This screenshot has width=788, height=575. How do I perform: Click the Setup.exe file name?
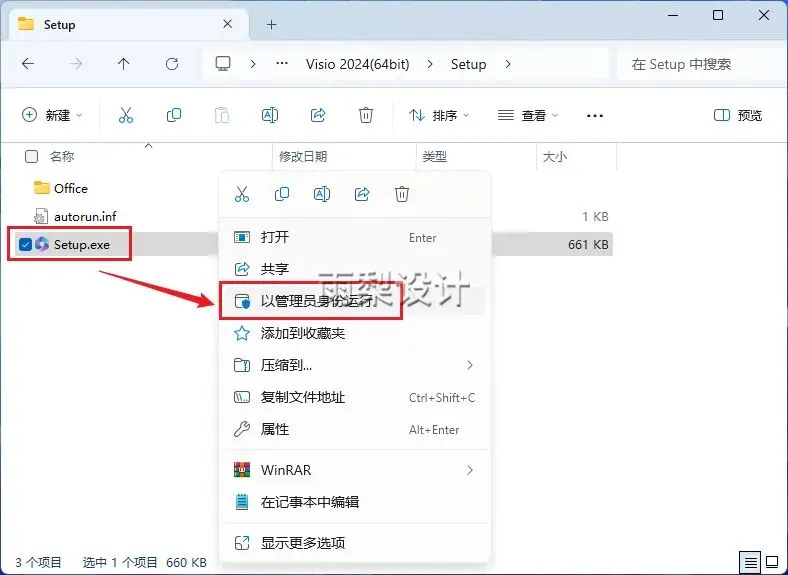click(82, 245)
